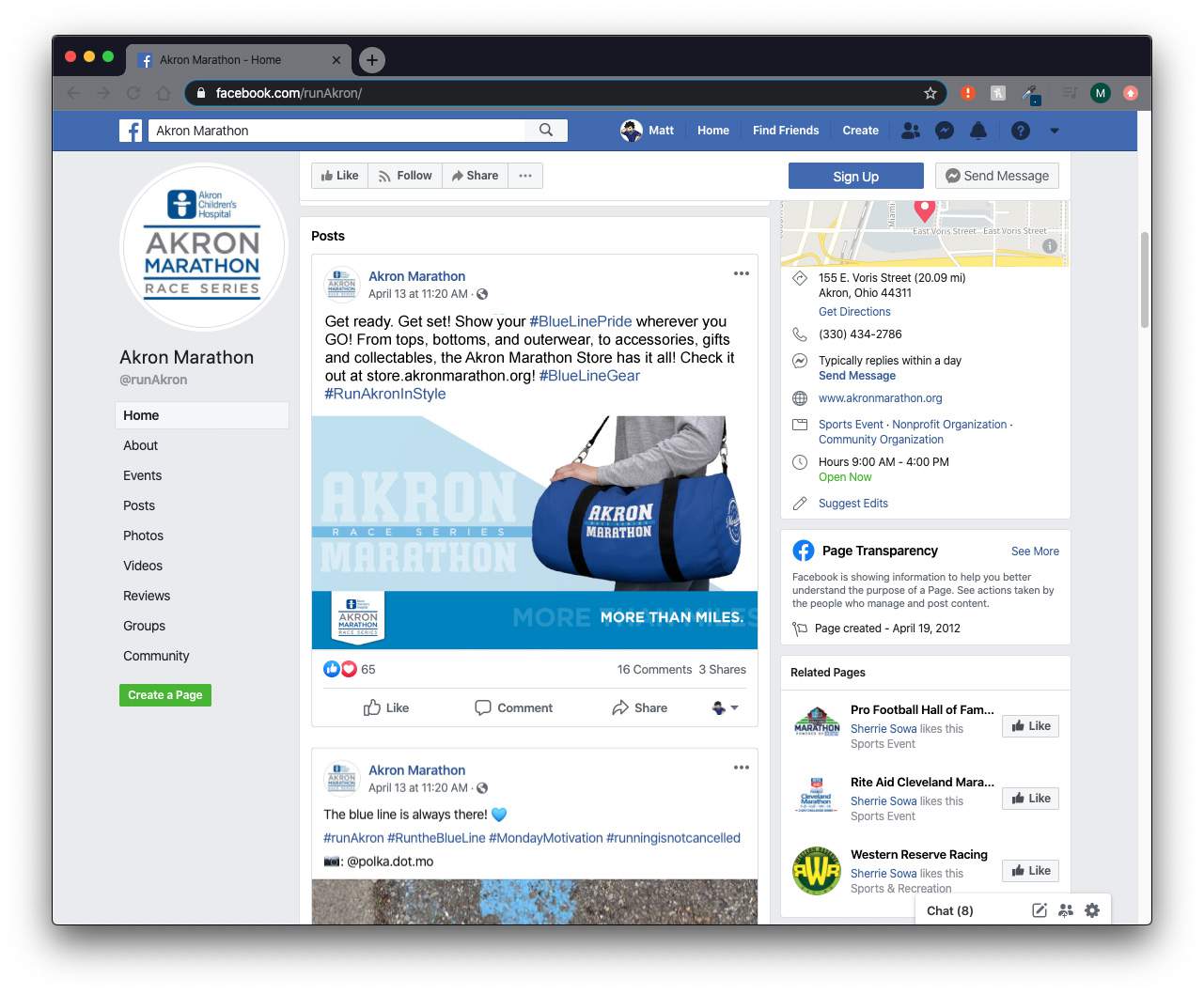Click the search magnifier button
This screenshot has width=1204, height=994.
pyautogui.click(x=546, y=131)
